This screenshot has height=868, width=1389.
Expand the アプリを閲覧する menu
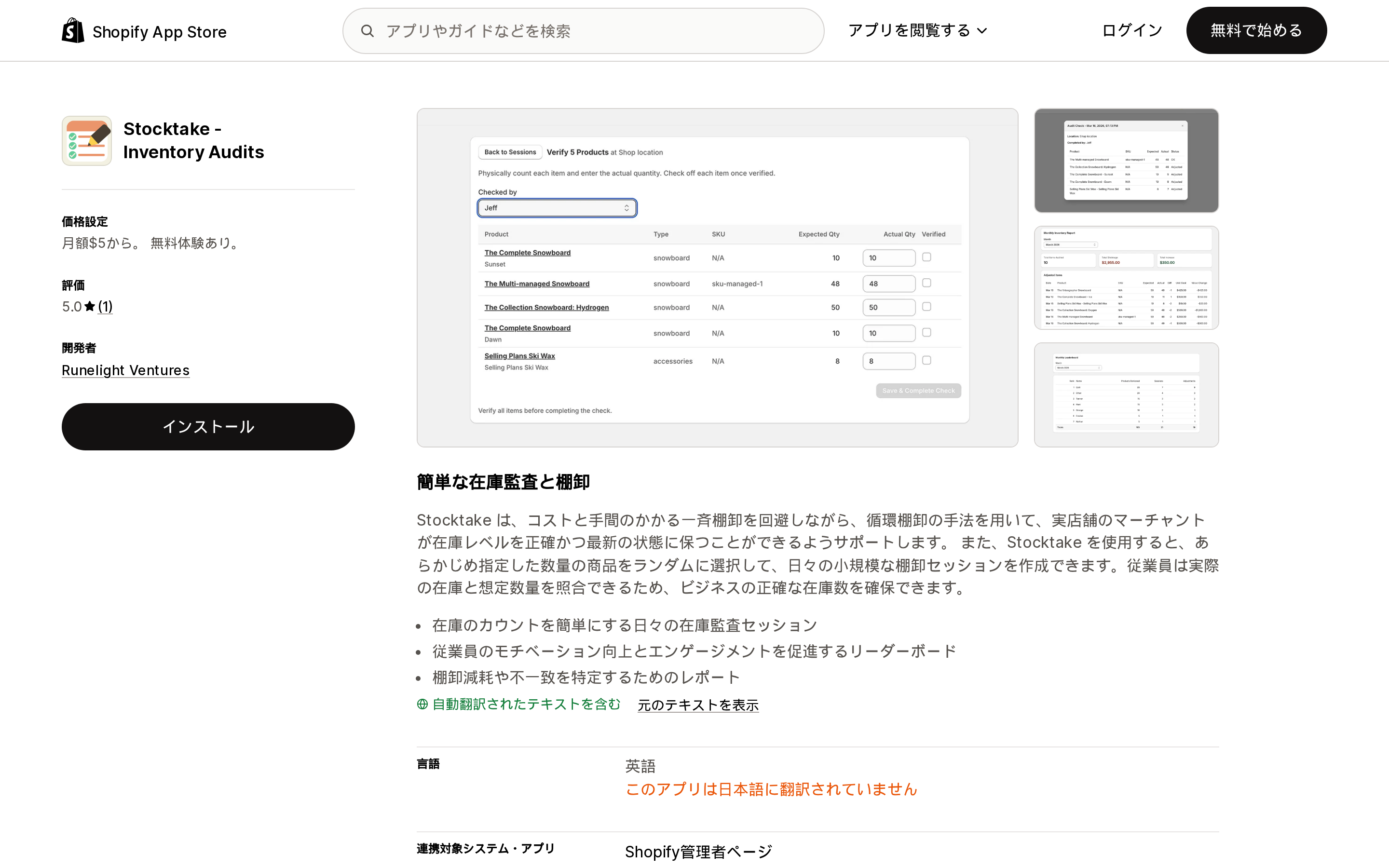pos(917,30)
